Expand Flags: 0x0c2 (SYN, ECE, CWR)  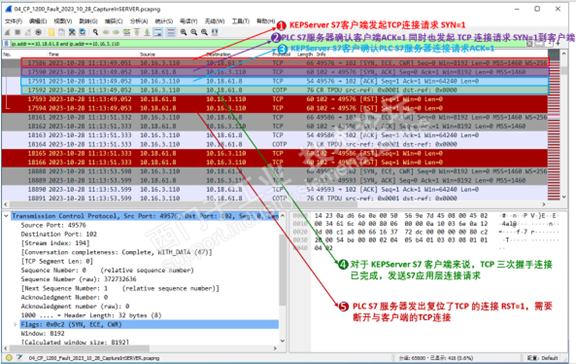[x=15, y=324]
